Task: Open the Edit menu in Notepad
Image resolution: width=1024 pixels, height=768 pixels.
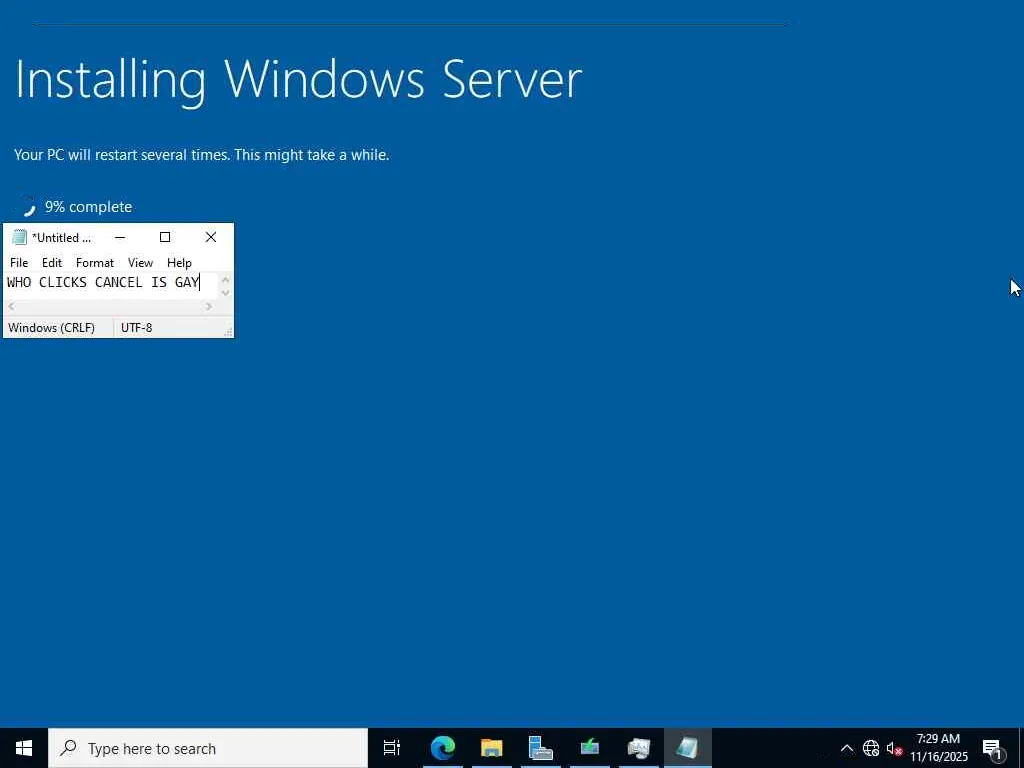Action: coord(52,263)
